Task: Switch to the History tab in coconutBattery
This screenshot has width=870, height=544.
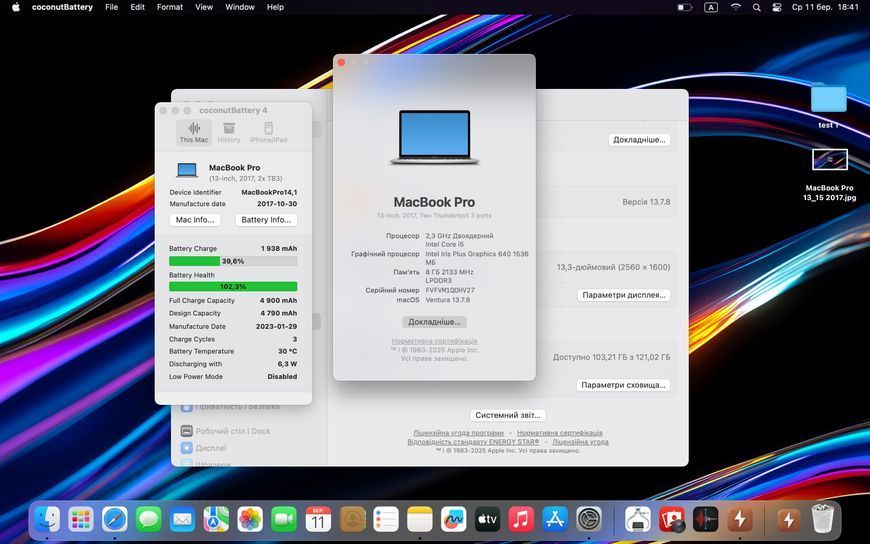Action: pyautogui.click(x=229, y=133)
